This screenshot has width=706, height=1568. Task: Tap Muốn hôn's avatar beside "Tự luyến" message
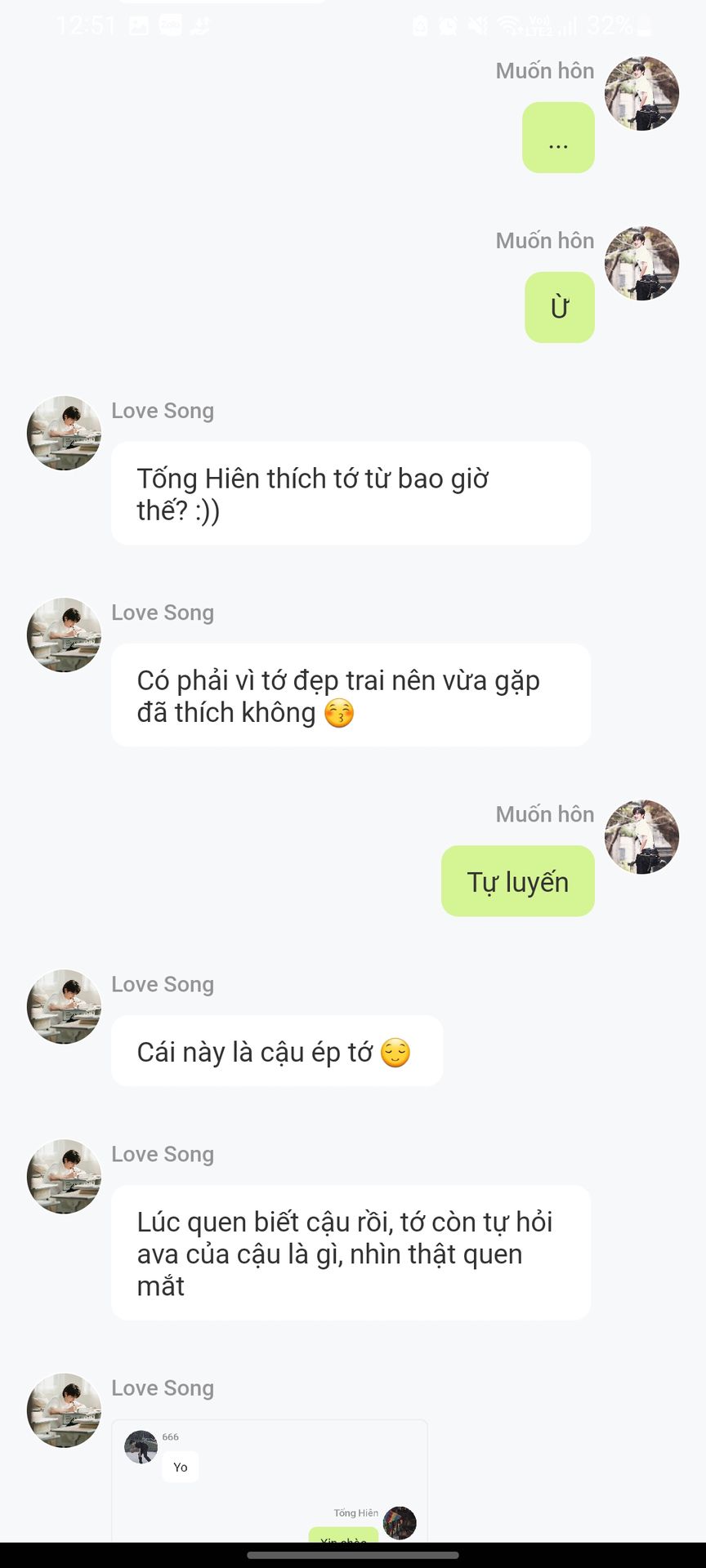(641, 836)
